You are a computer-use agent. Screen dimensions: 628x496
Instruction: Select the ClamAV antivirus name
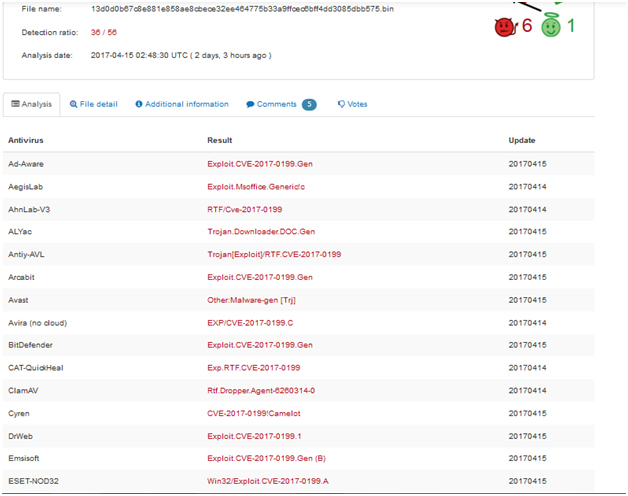click(x=23, y=391)
